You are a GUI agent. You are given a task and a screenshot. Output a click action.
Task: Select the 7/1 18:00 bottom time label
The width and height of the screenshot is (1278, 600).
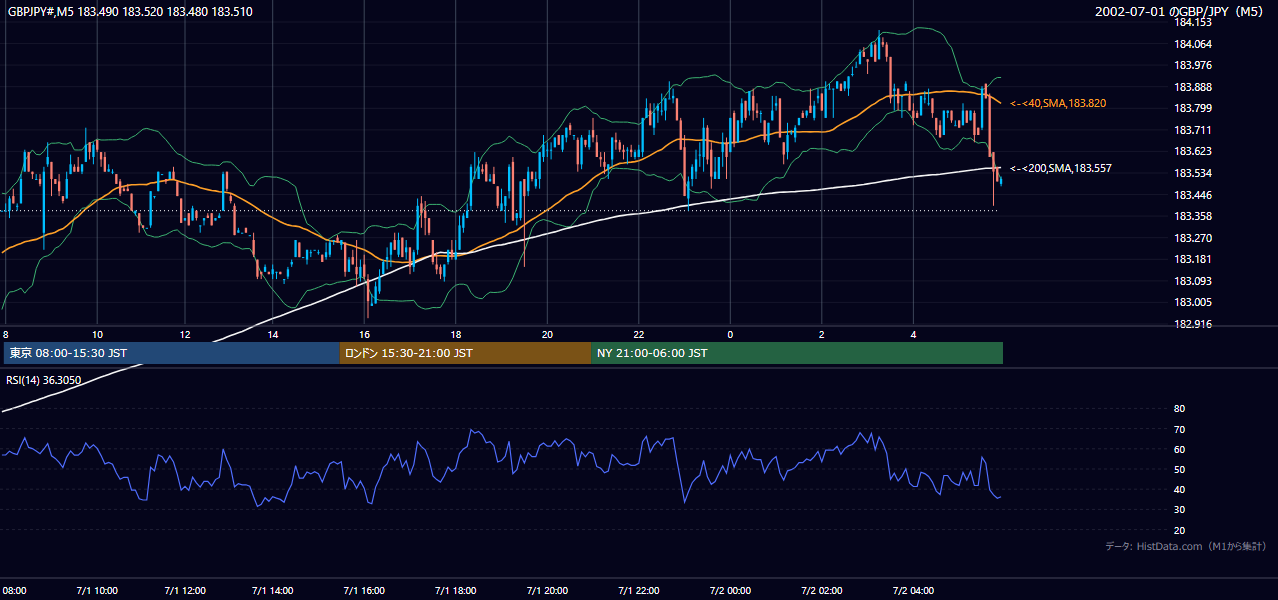click(x=456, y=591)
